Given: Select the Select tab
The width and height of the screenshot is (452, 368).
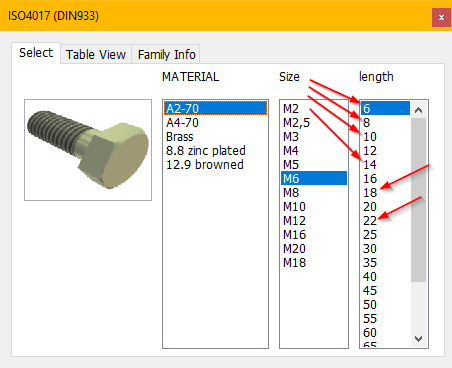Looking at the screenshot, I should (x=36, y=53).
